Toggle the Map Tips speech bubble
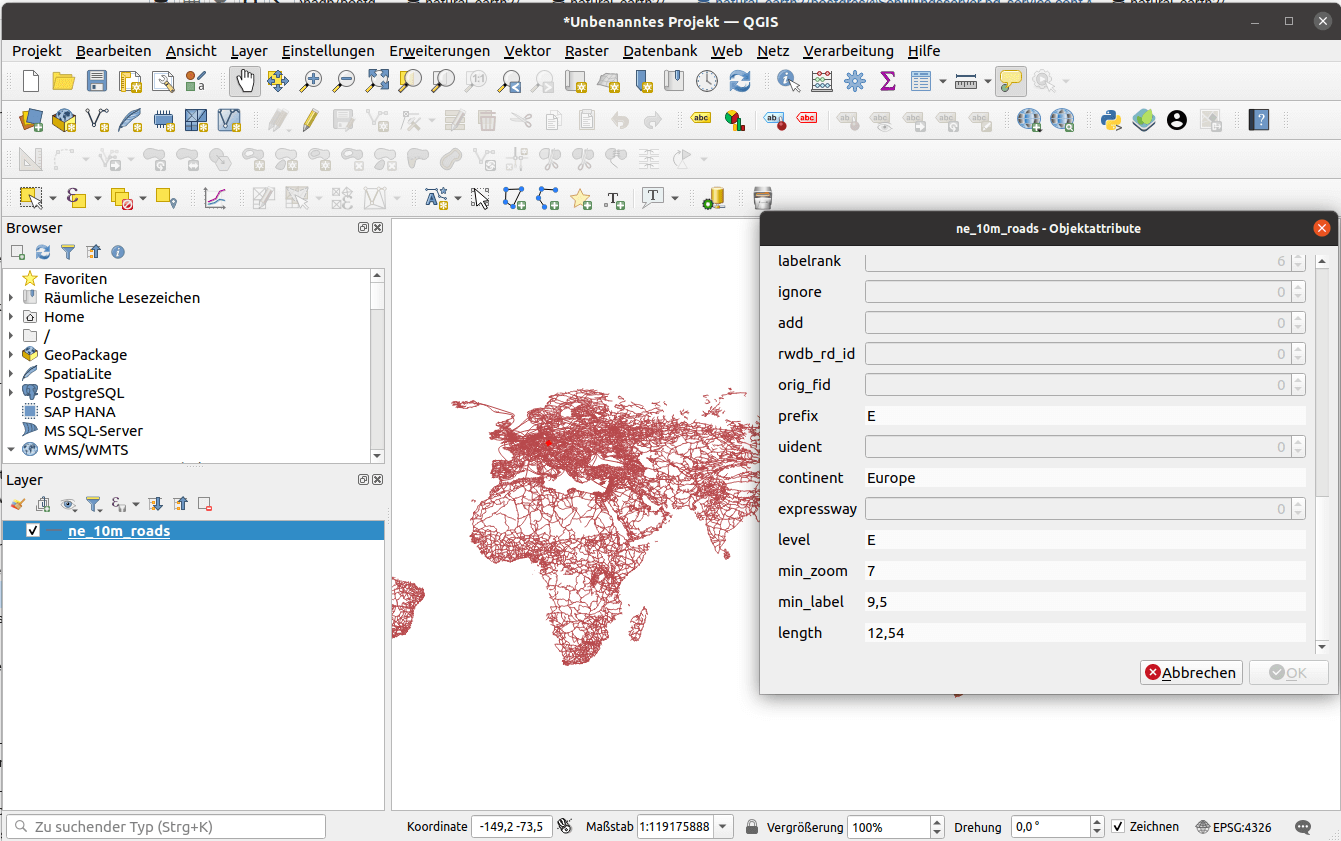The height and width of the screenshot is (841, 1341). tap(1011, 81)
